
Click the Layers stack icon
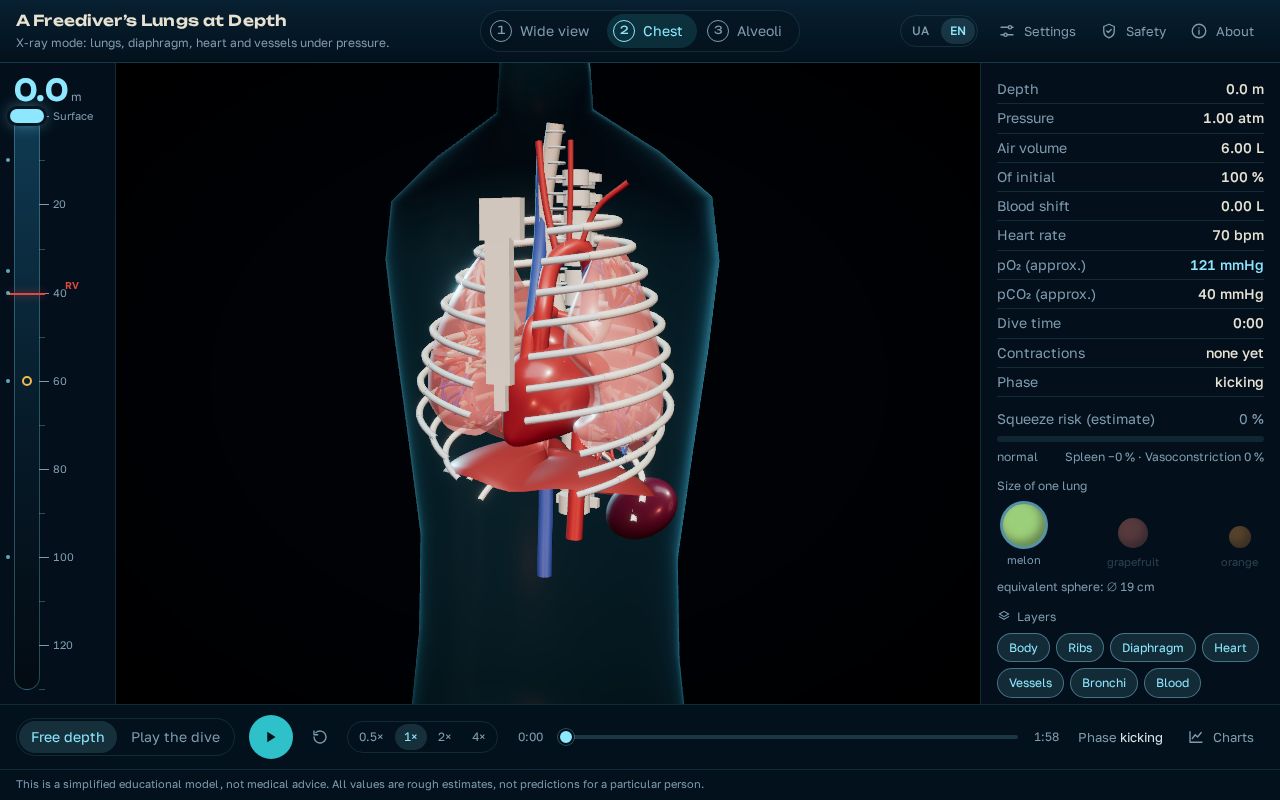pos(1004,616)
